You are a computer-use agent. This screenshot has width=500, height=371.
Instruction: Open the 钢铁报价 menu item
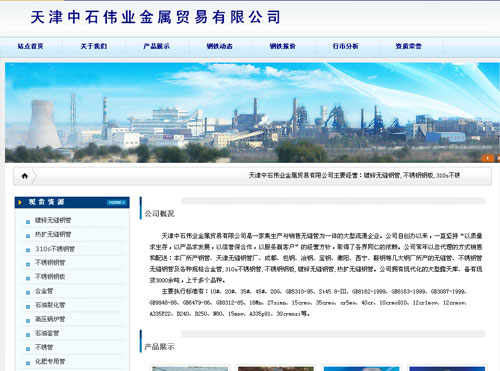pyautogui.click(x=283, y=46)
